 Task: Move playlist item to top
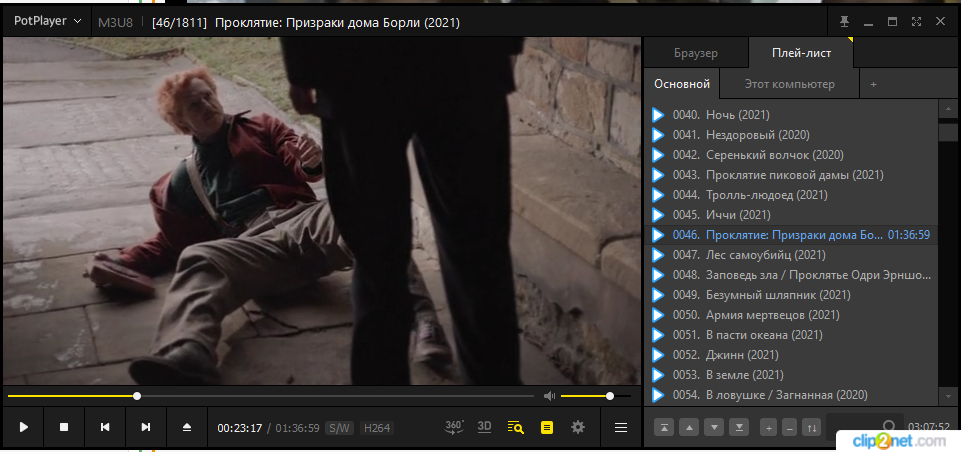coord(664,427)
